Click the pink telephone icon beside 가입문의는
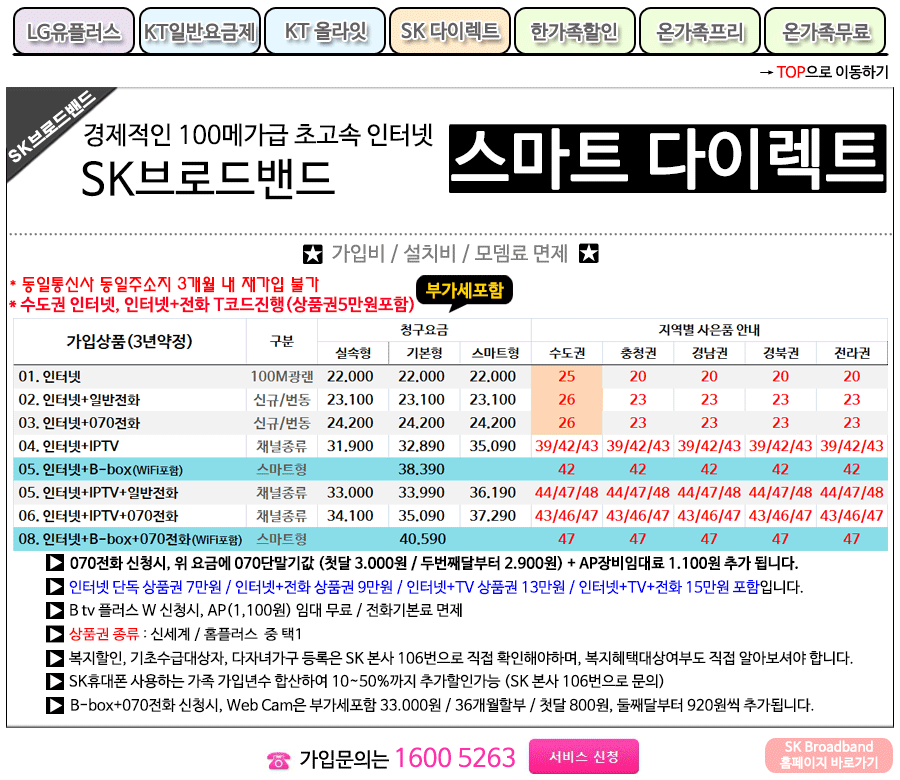The image size is (900, 780). (278, 760)
